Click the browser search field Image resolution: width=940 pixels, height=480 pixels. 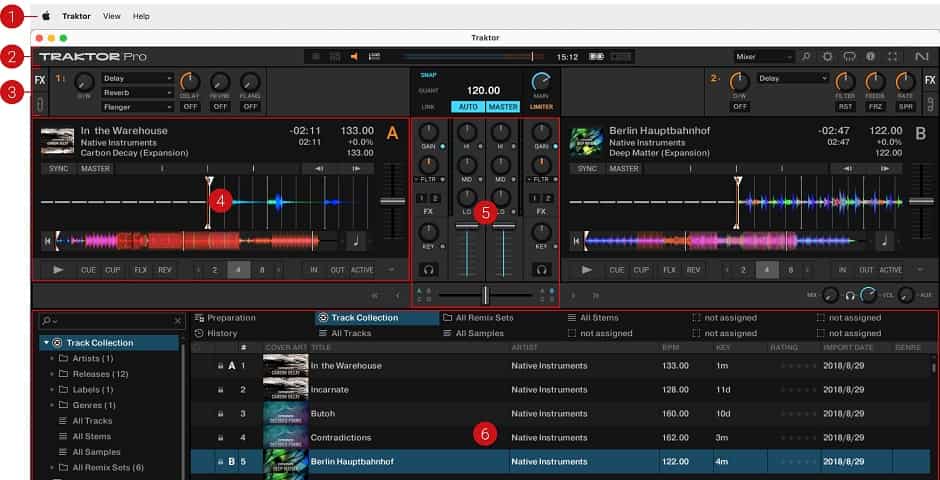[111, 322]
